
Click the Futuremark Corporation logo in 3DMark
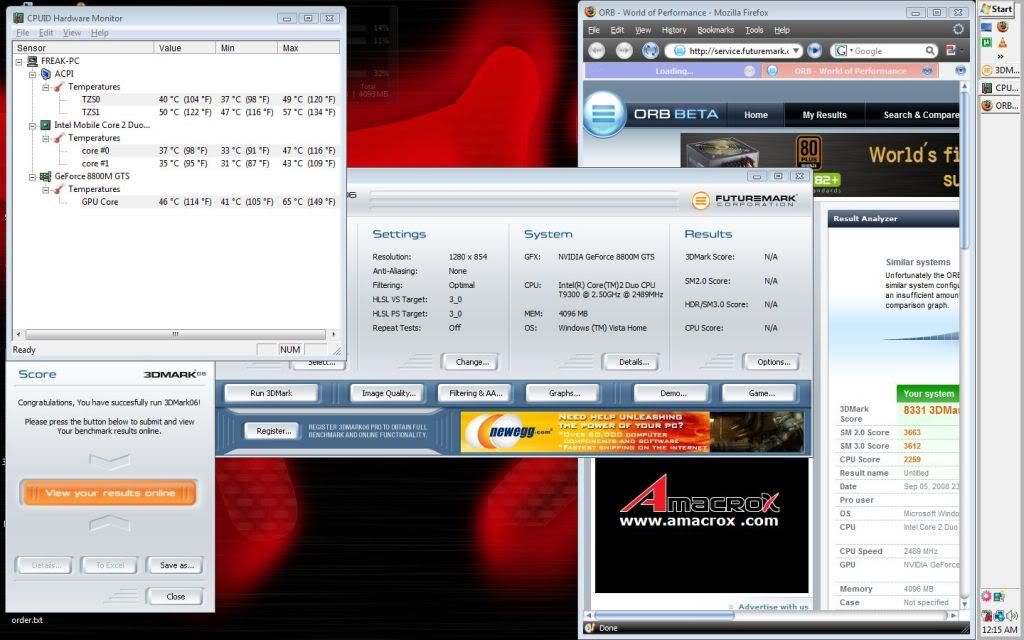(x=744, y=200)
